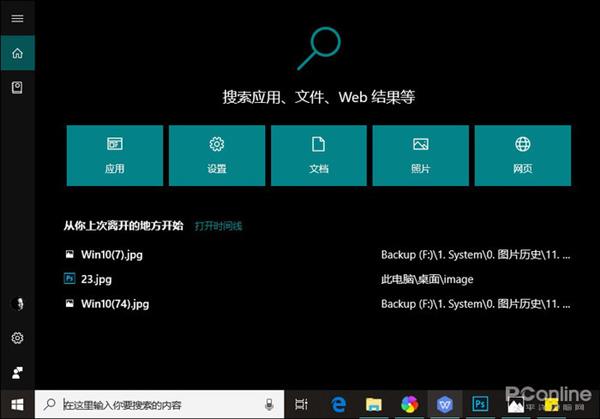
Task: Click the microphone icon in search box
Action: tap(269, 404)
